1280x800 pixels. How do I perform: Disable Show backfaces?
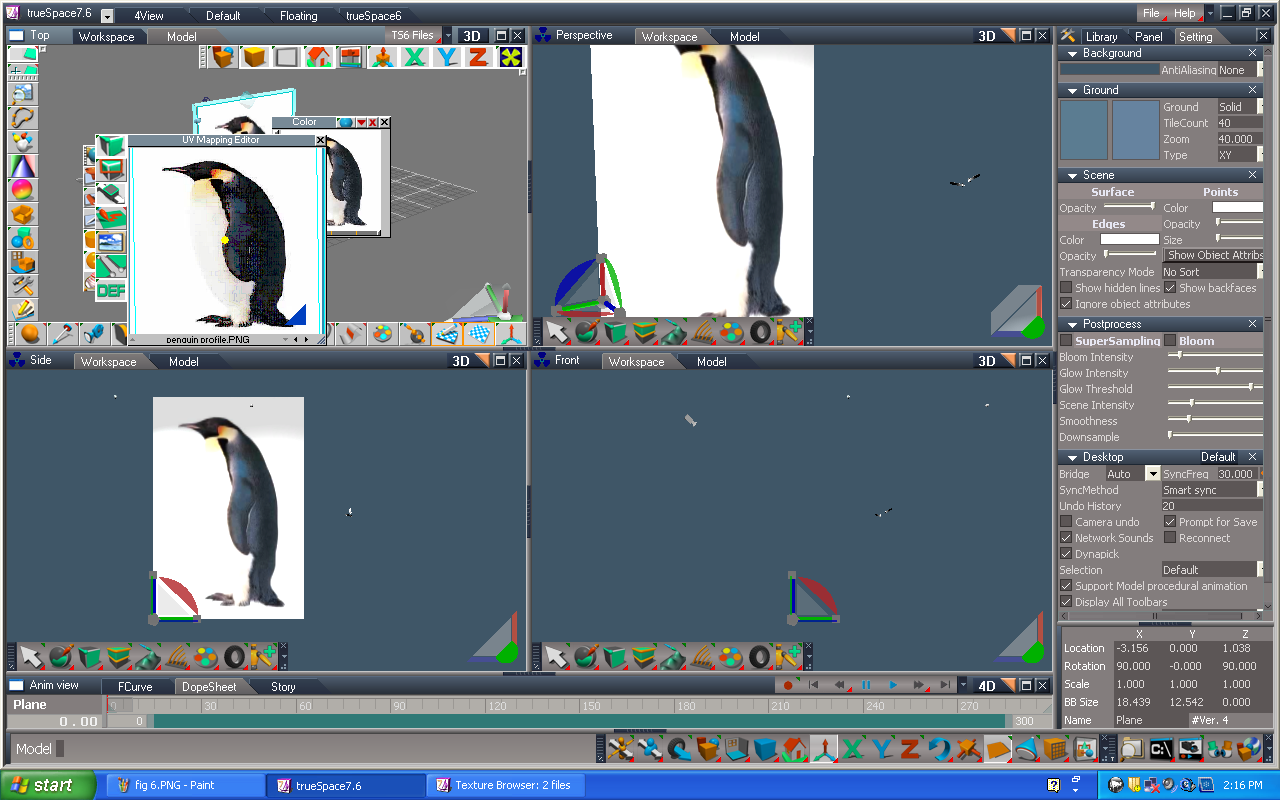pyautogui.click(x=1168, y=287)
